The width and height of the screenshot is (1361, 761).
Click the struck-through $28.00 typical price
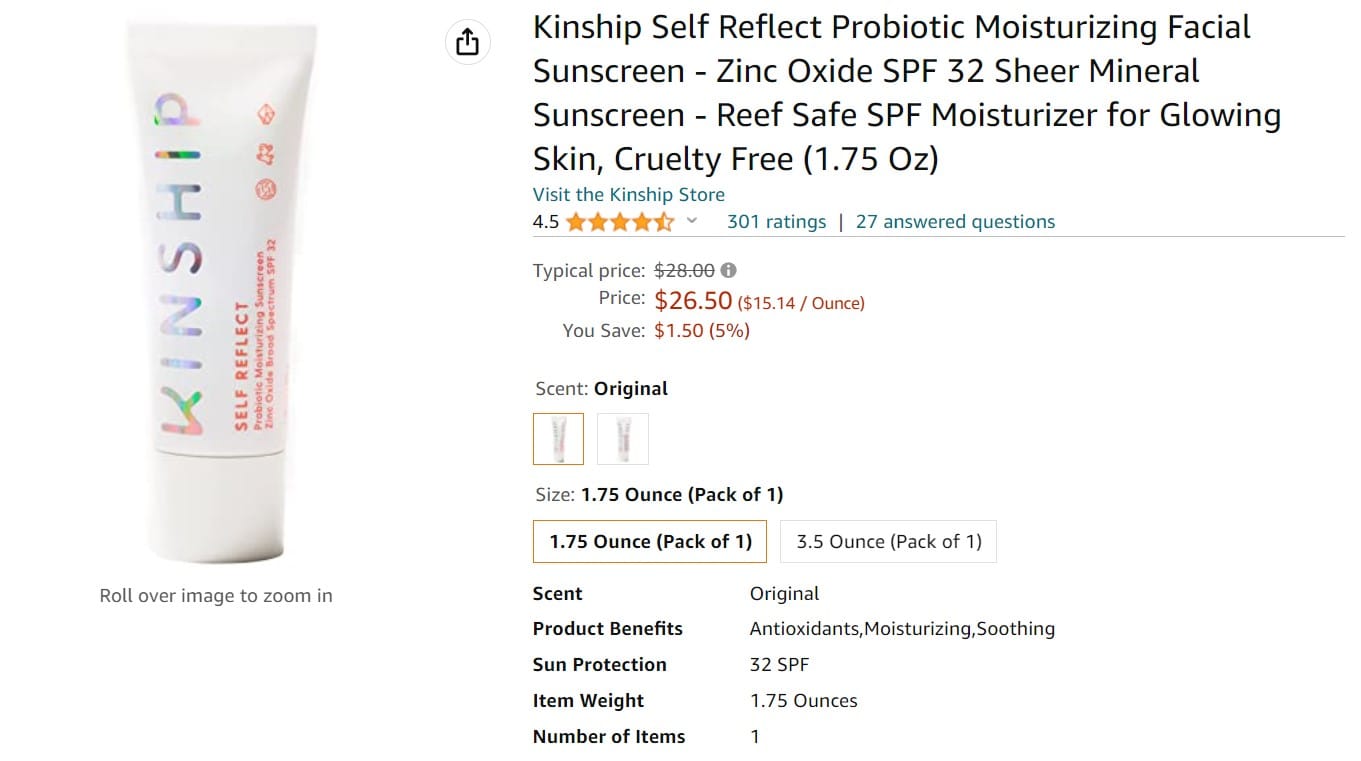[x=684, y=270]
